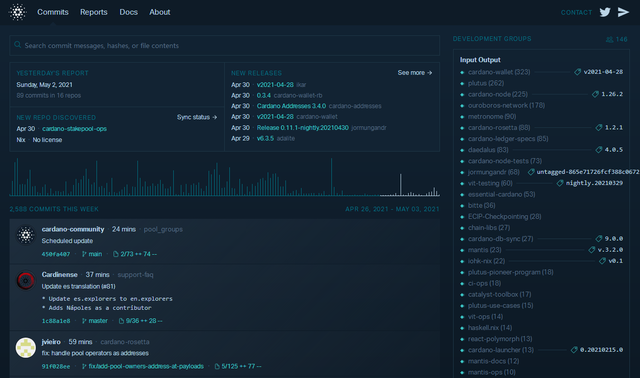This screenshot has width=640, height=378.
Task: Open the Twitter icon link
Action: 605,12
